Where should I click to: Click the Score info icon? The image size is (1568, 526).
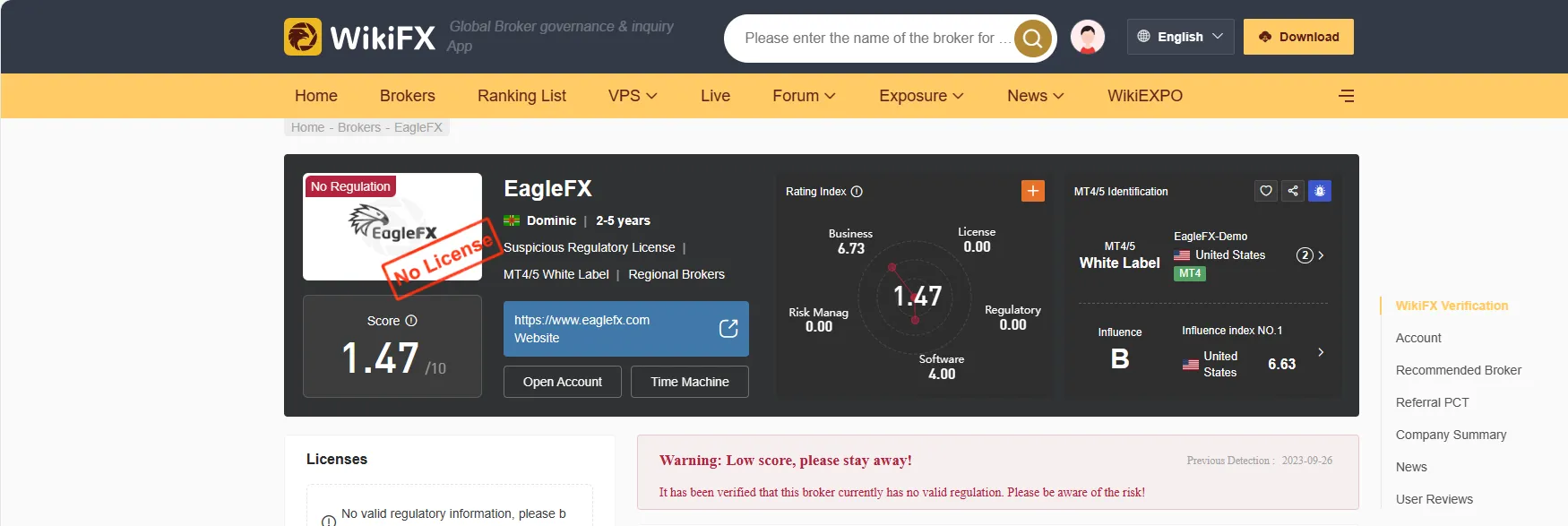pyautogui.click(x=411, y=321)
